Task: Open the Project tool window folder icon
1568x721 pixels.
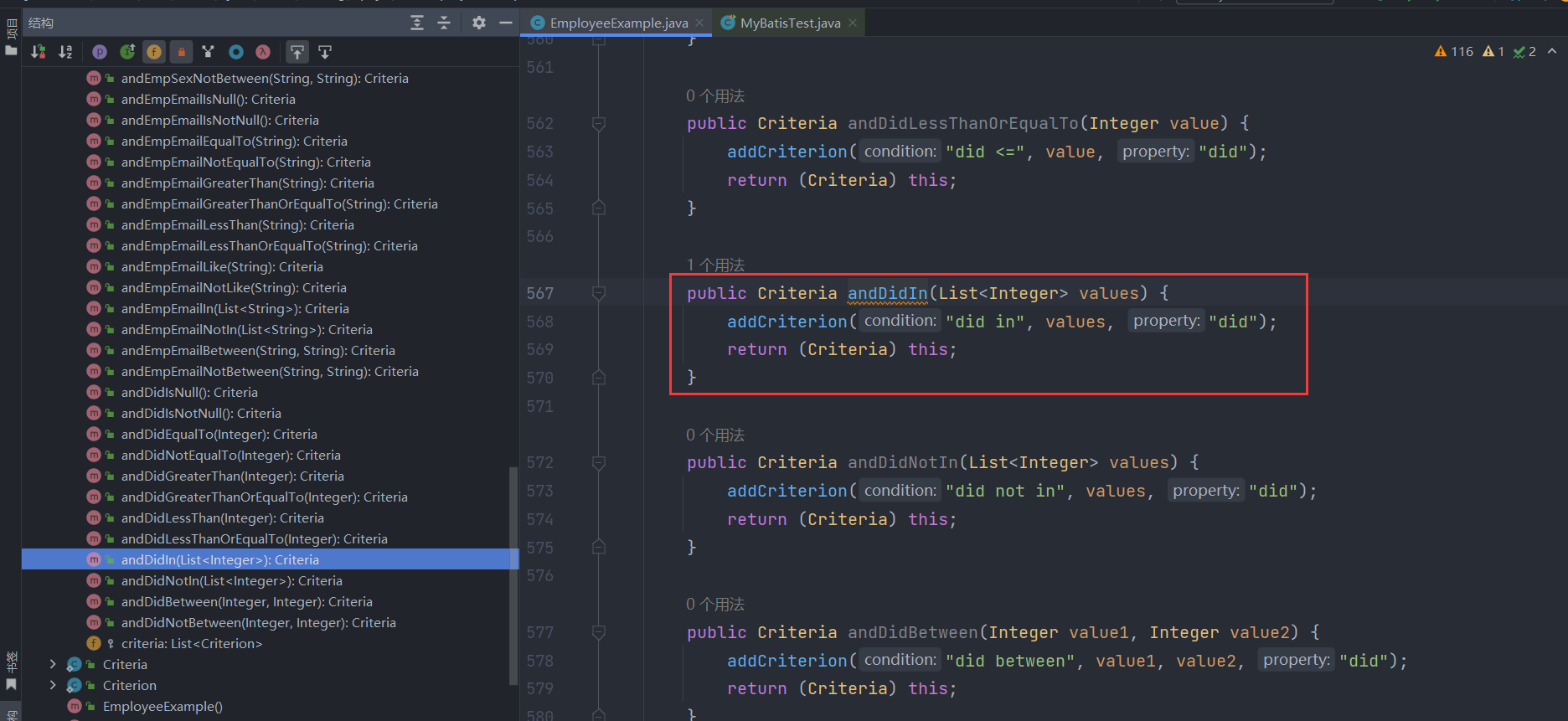Action: [11, 50]
